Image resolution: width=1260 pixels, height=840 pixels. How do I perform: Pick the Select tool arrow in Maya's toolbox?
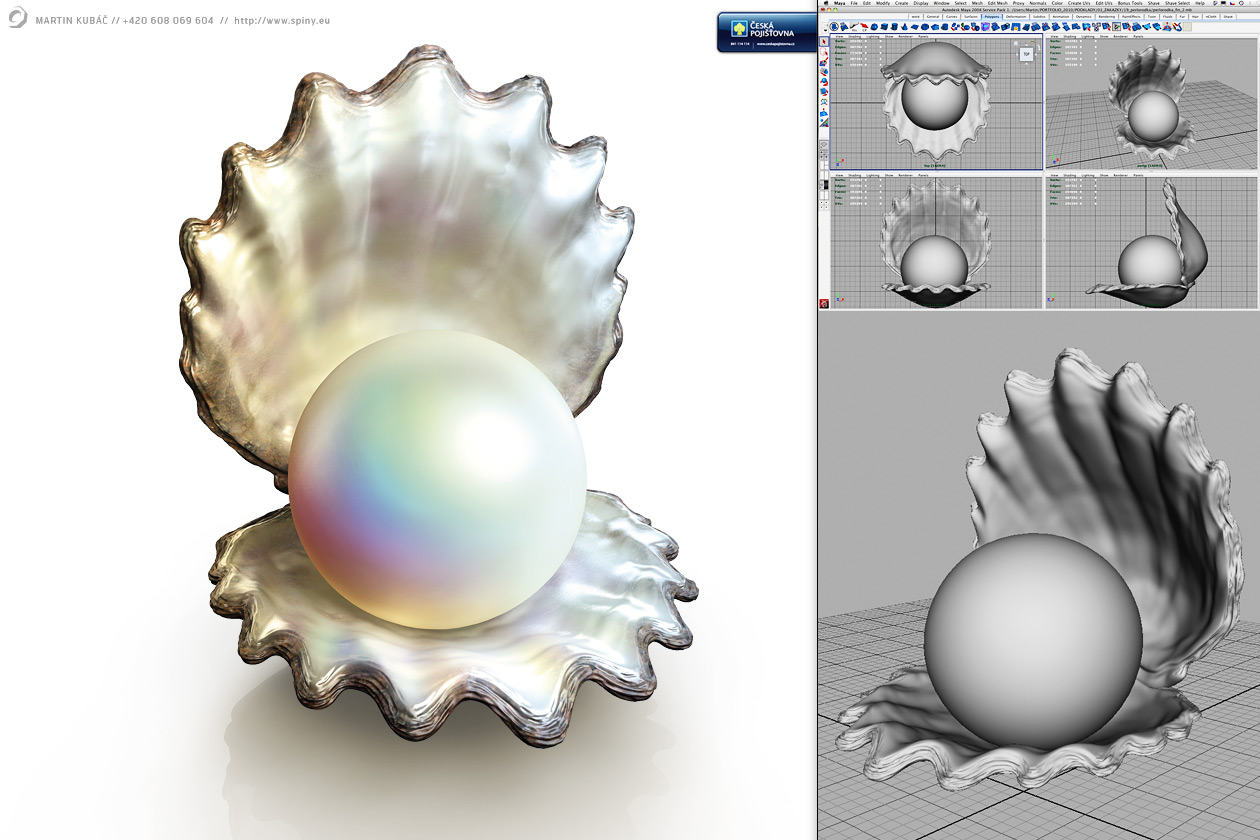pos(824,41)
